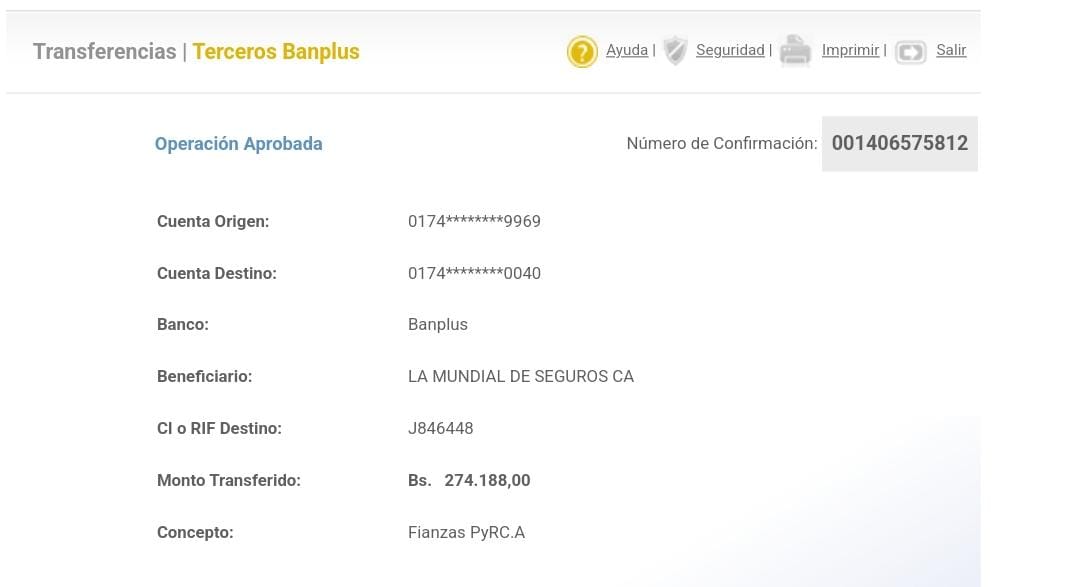Click the Terceros Banplus heading
This screenshot has width=1080, height=587.
tap(276, 52)
